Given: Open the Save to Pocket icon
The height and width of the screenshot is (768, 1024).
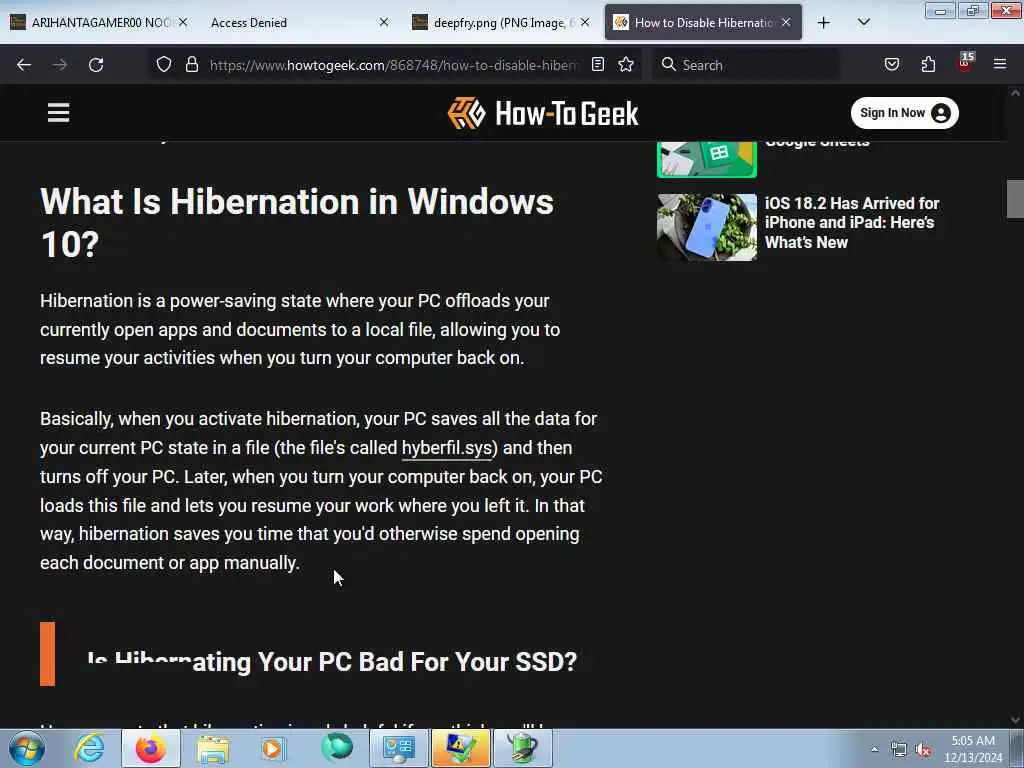Looking at the screenshot, I should [x=892, y=64].
